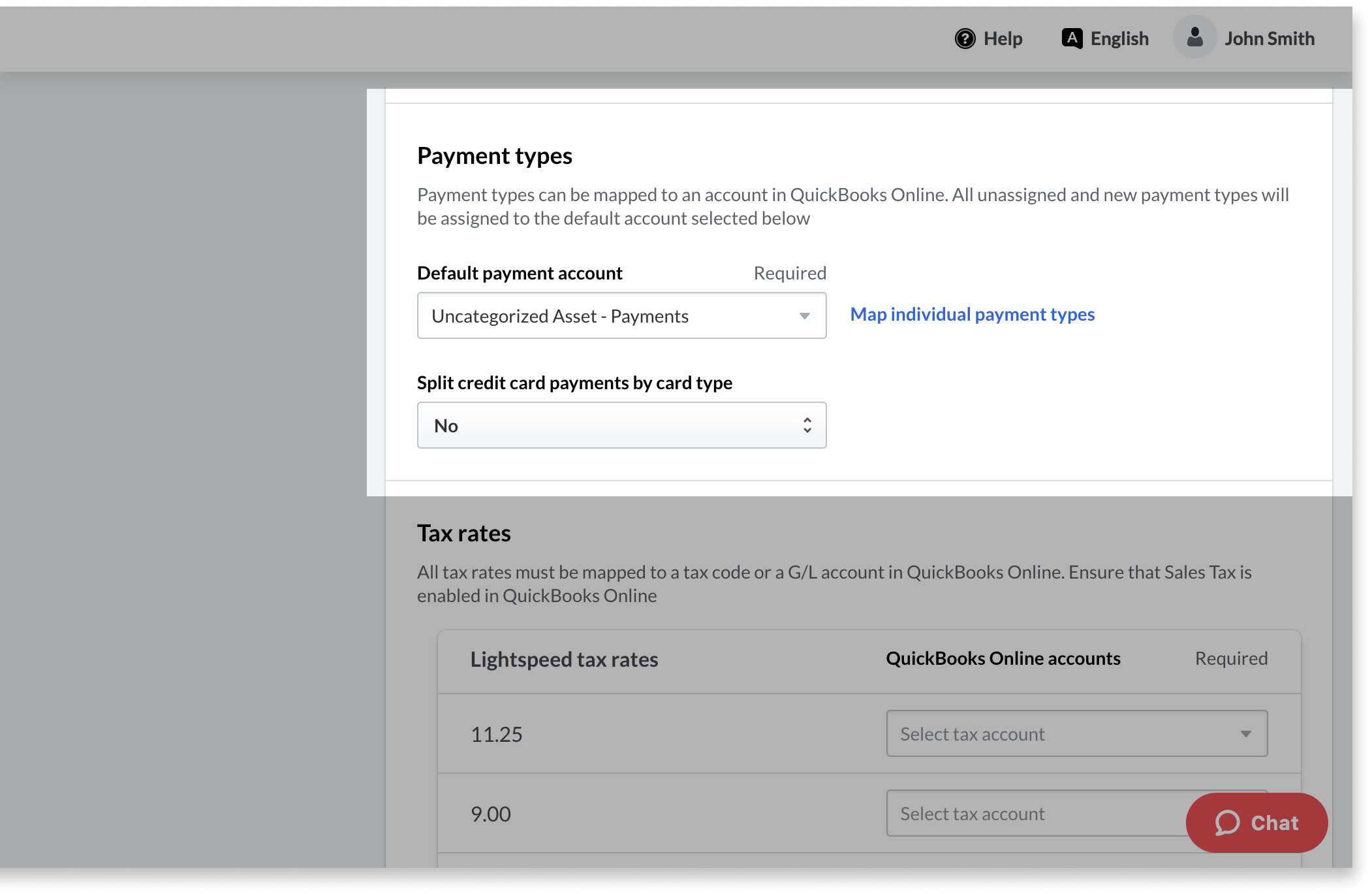Click the Tax rates section heading
The width and height of the screenshot is (1372, 894).
(463, 534)
